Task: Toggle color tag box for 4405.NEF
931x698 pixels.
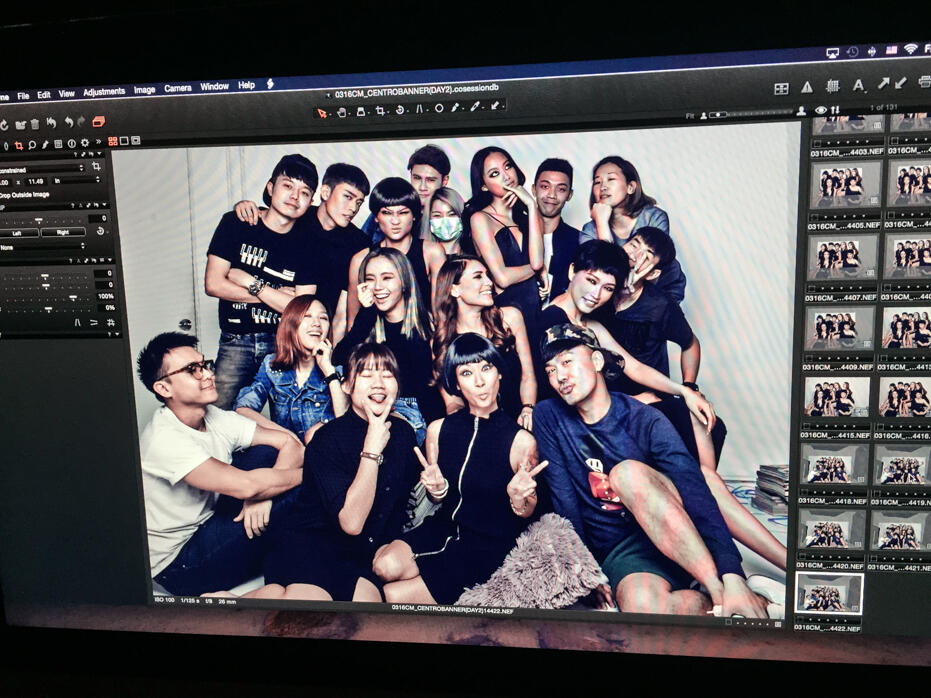Action: tap(815, 217)
